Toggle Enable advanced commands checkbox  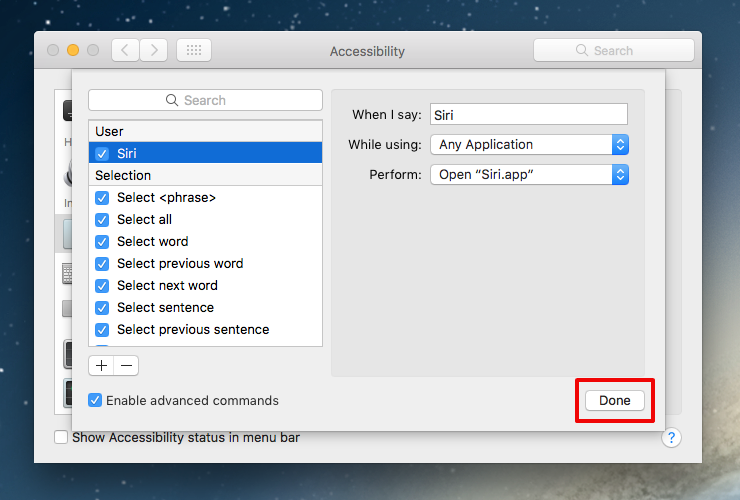coord(95,400)
